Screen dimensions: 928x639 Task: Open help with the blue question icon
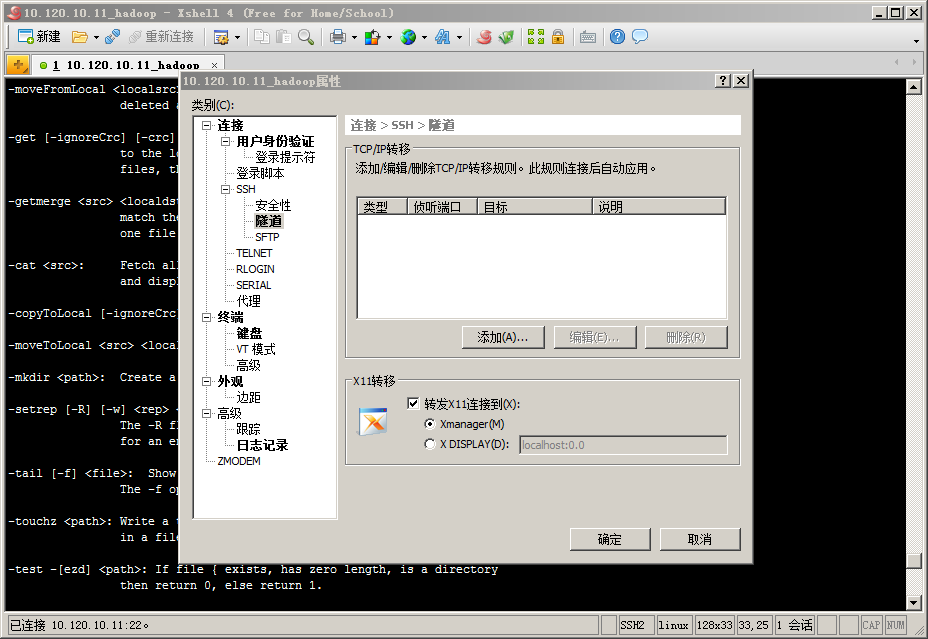(x=617, y=37)
